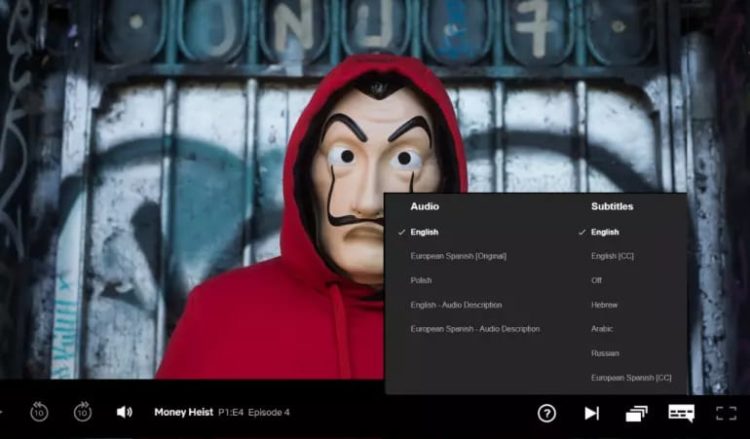Select European Spanish - Audio Description
The image size is (750, 439).
(475, 329)
